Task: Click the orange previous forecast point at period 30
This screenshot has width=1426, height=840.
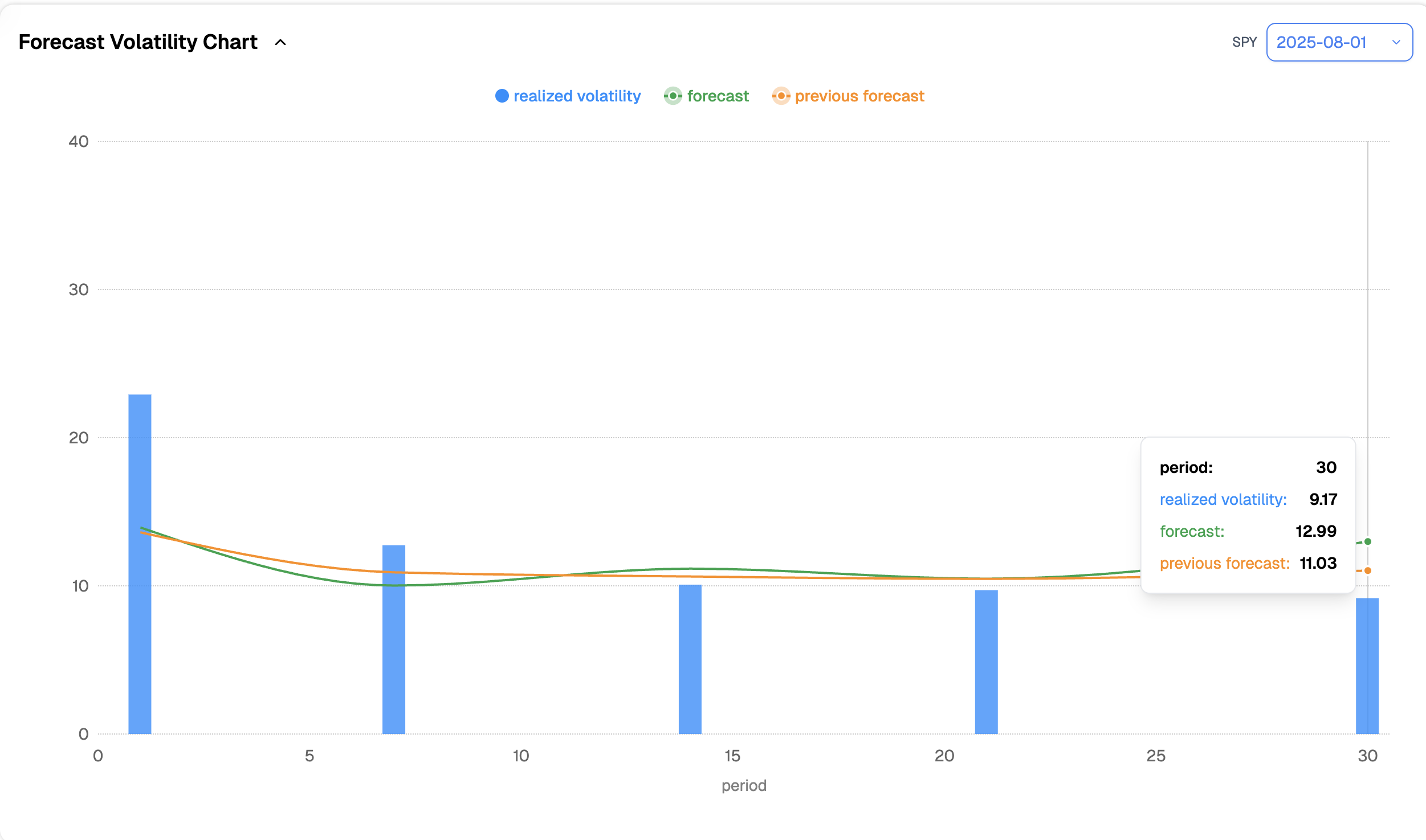Action: [x=1367, y=570]
